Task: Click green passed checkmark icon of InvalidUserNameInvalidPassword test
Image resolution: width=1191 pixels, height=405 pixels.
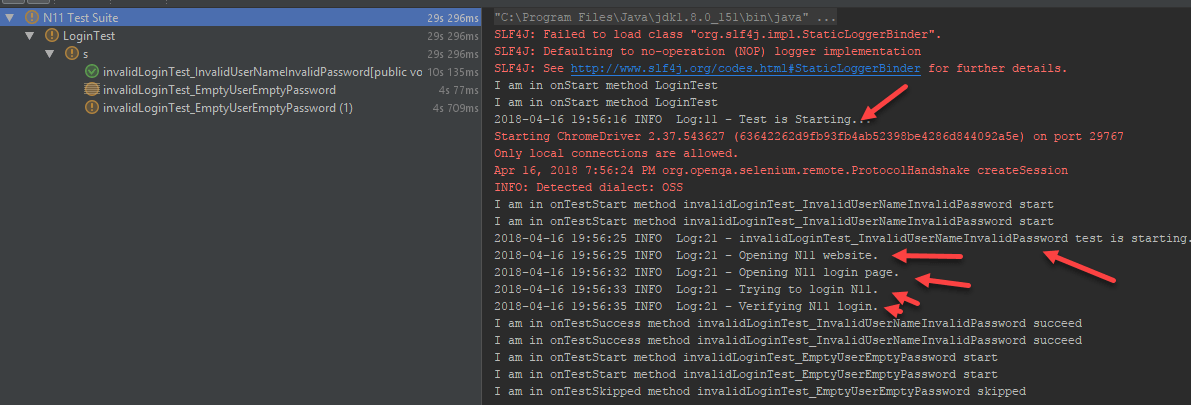Action: click(92, 72)
